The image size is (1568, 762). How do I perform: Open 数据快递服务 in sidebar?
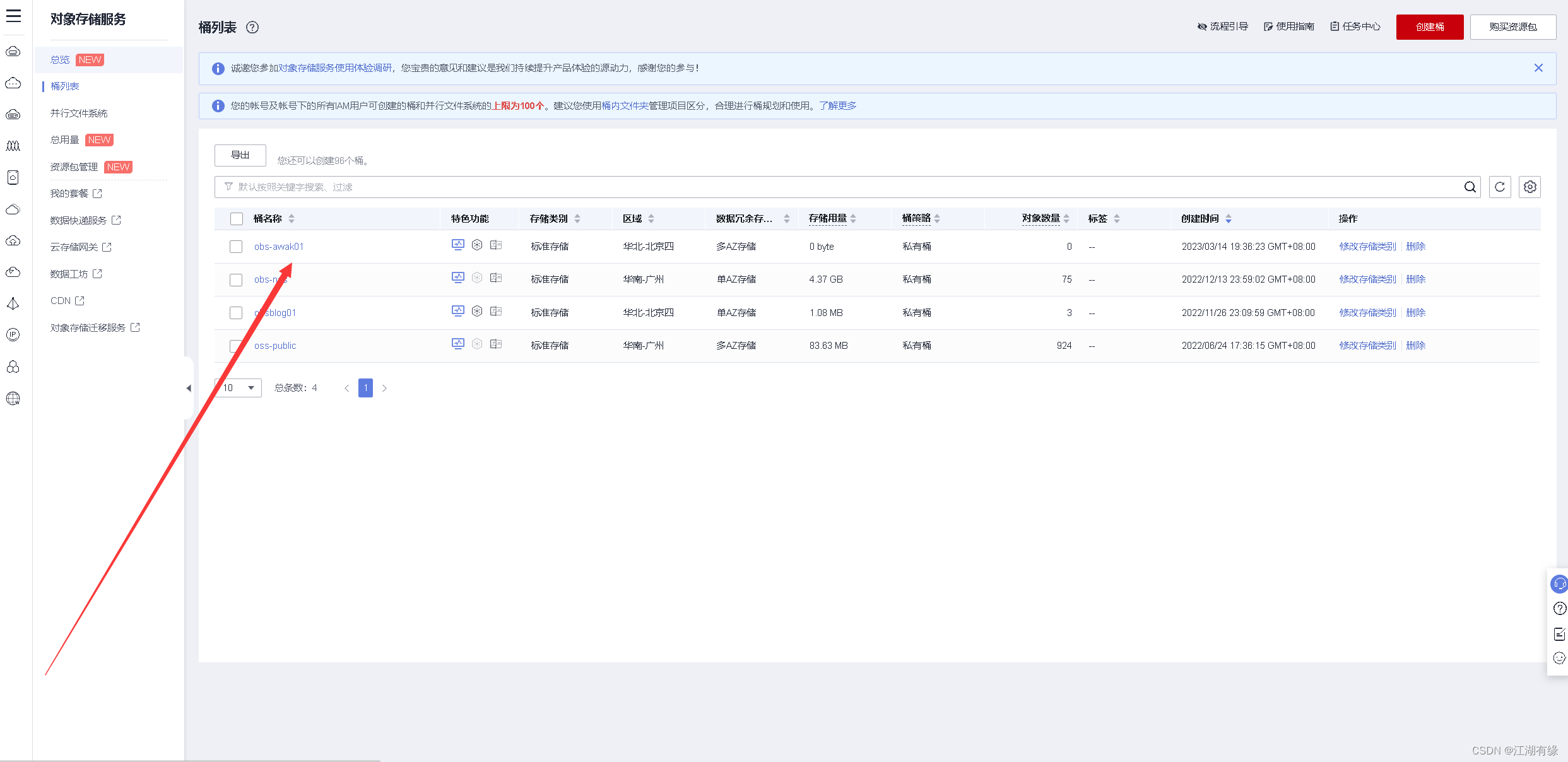[85, 221]
